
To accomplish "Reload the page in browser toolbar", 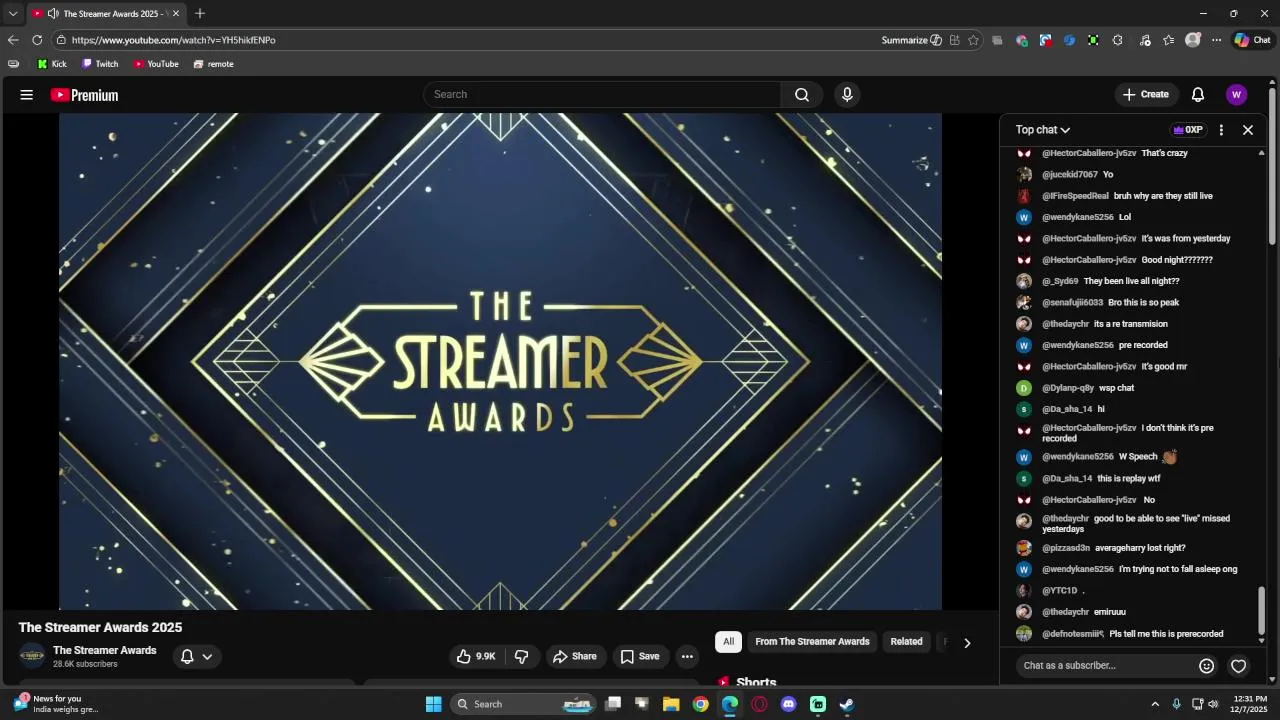I will 37,40.
